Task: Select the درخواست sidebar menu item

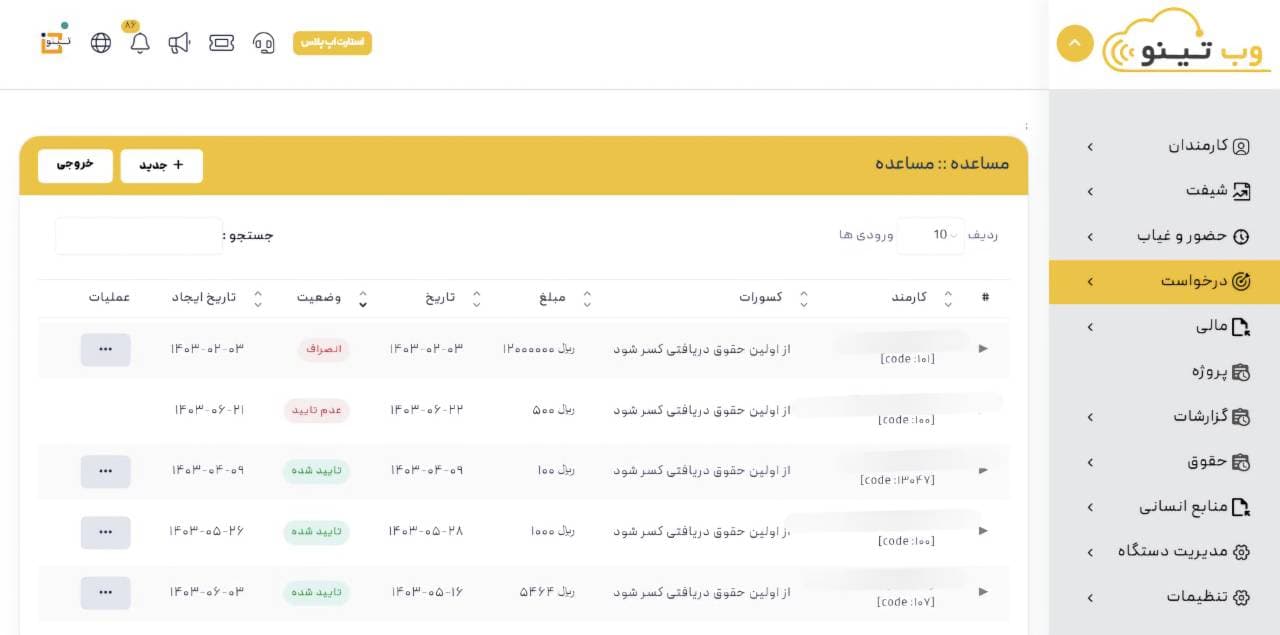Action: click(1165, 281)
